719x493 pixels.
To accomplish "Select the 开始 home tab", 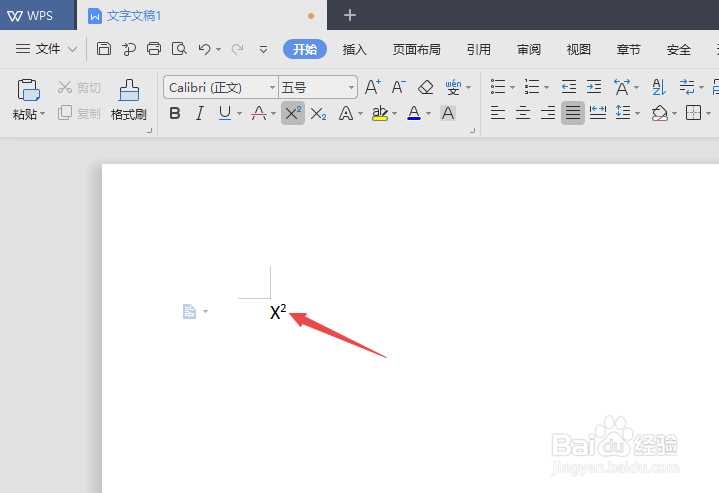I will click(x=305, y=49).
